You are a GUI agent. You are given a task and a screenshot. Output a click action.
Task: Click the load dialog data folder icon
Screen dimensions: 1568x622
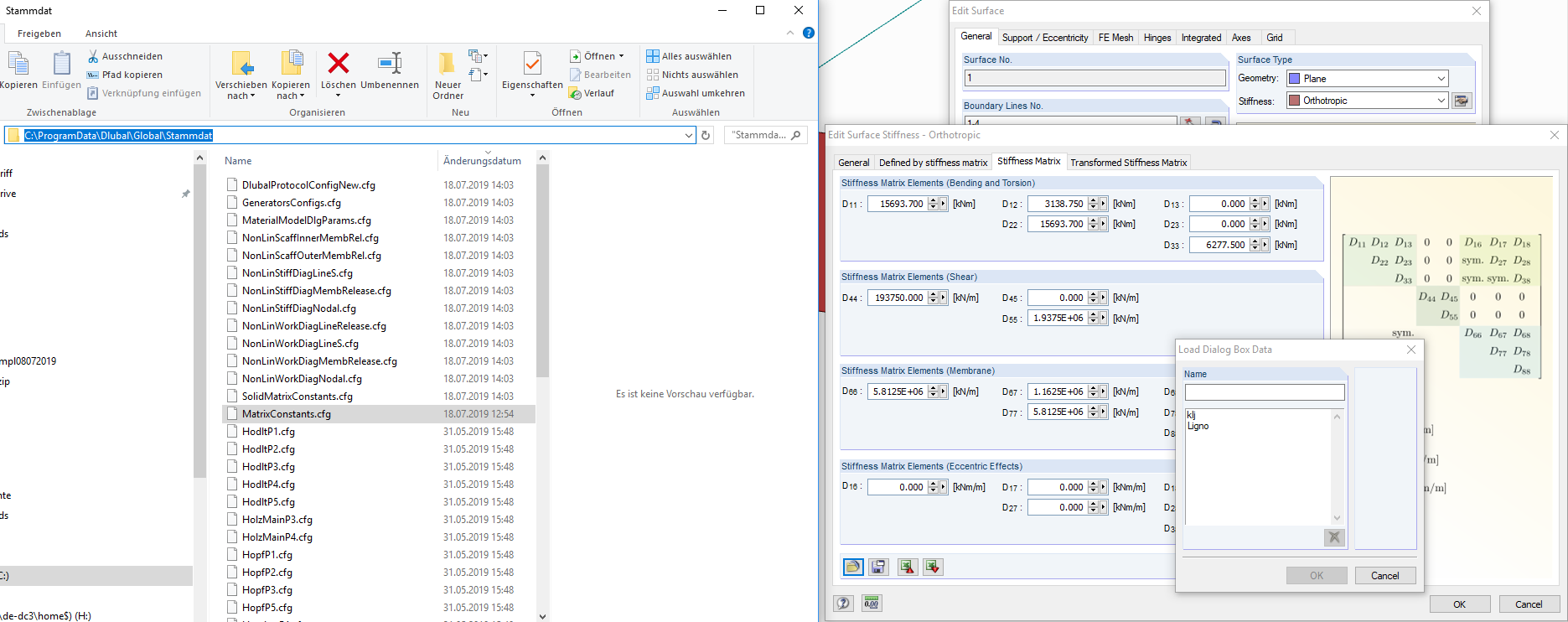pos(853,568)
